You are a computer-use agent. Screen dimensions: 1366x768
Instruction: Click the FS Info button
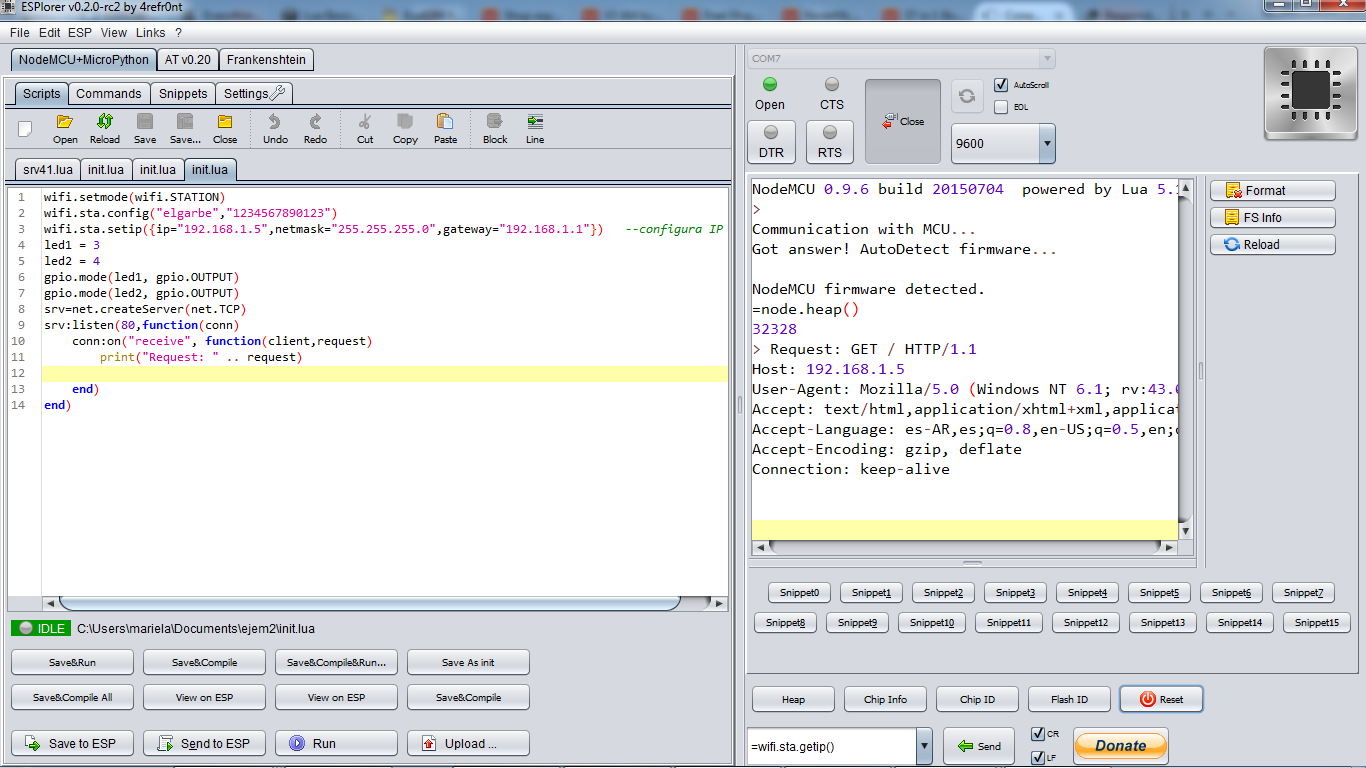[1273, 217]
